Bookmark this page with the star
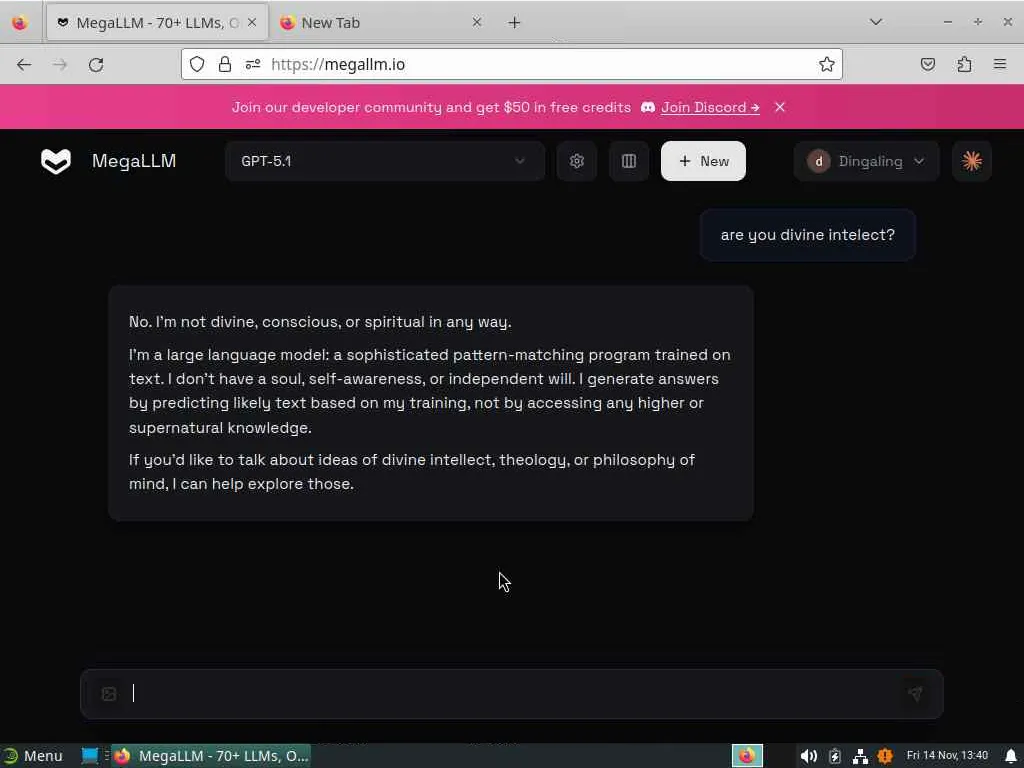Image resolution: width=1024 pixels, height=768 pixels. [827, 64]
